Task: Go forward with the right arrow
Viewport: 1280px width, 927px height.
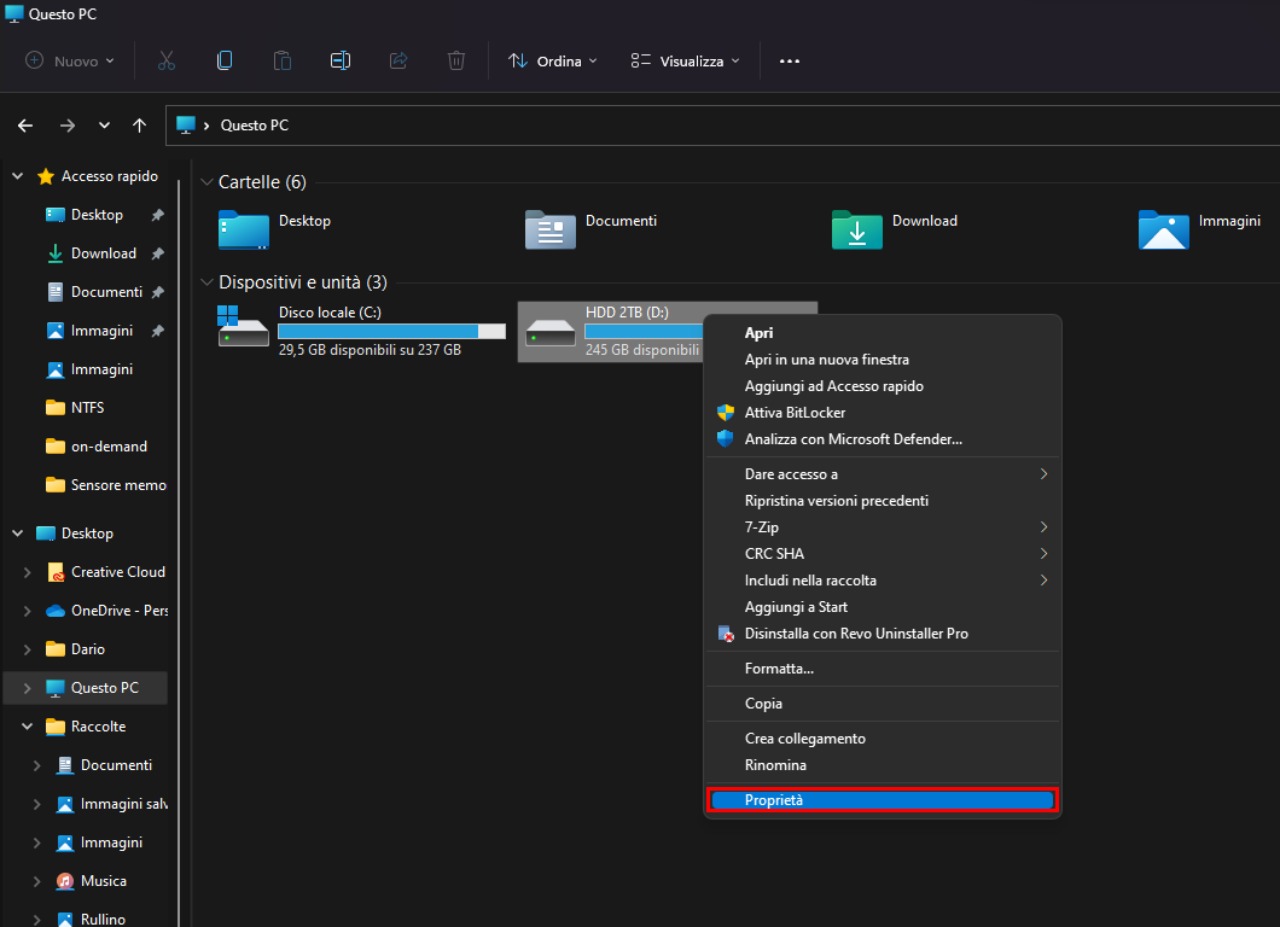Action: click(67, 125)
